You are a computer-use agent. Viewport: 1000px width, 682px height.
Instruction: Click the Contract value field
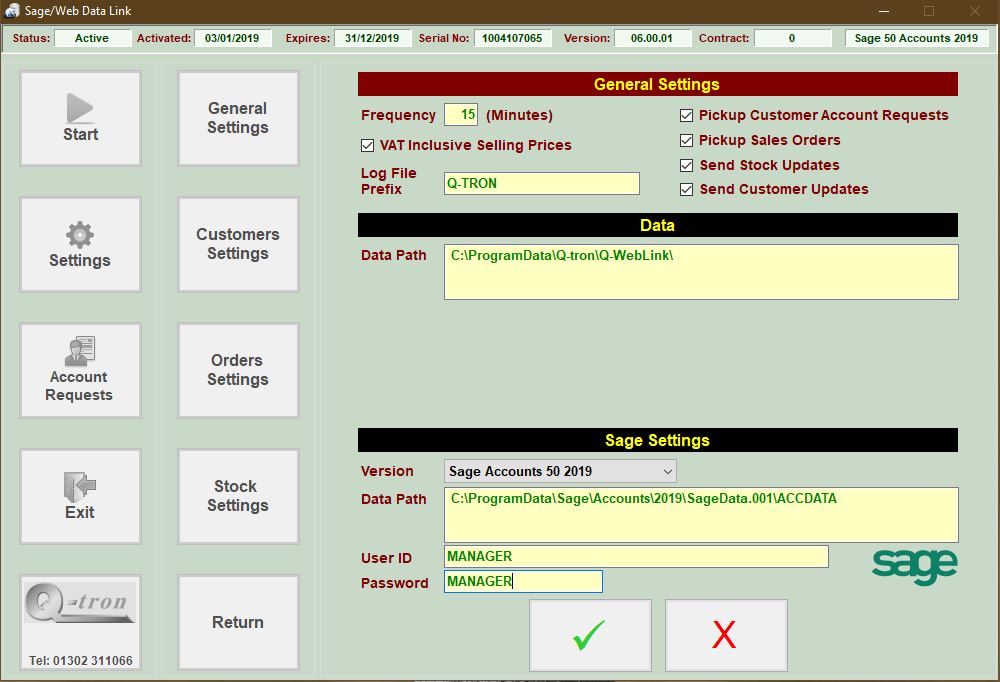792,38
